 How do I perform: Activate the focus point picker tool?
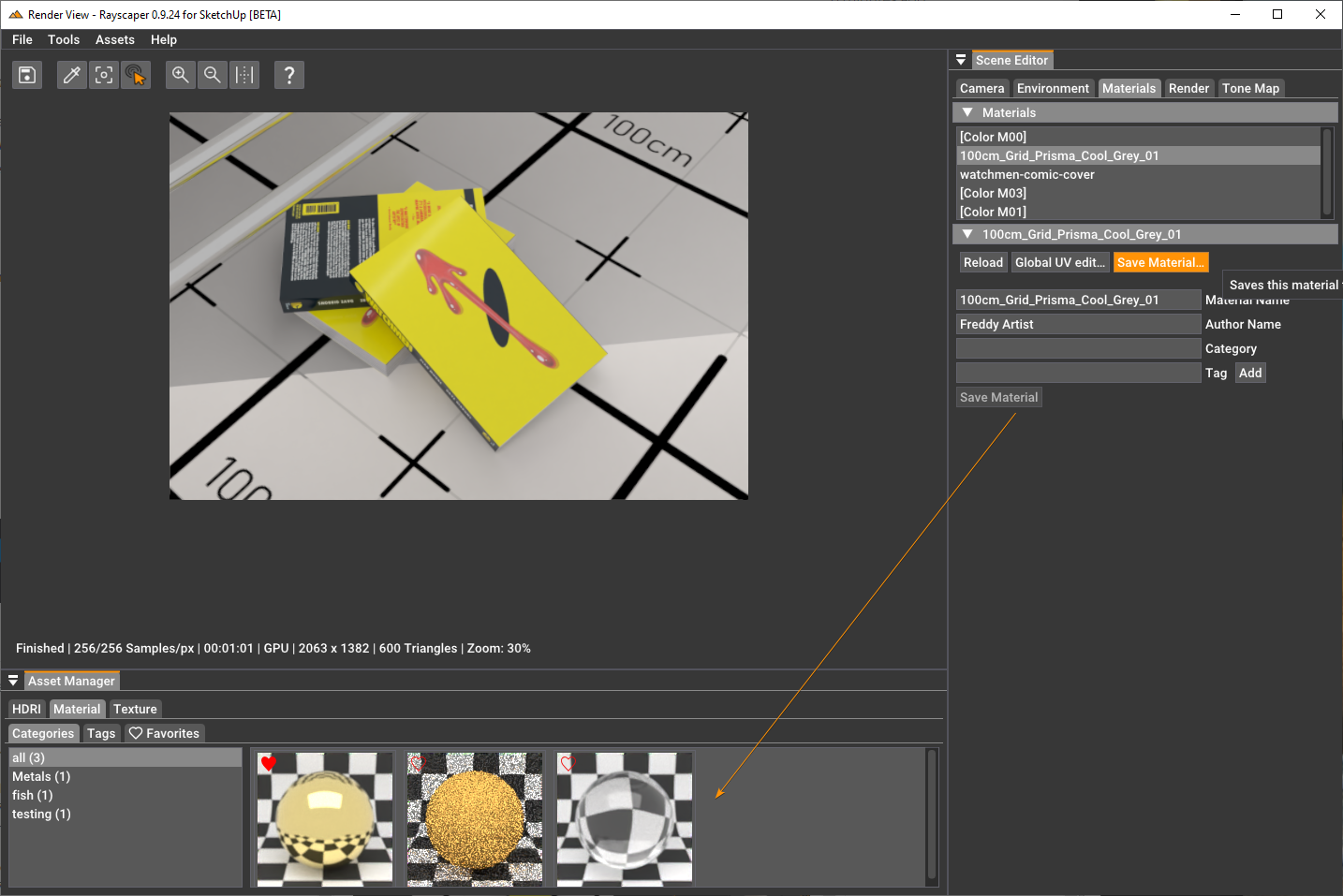(x=104, y=75)
